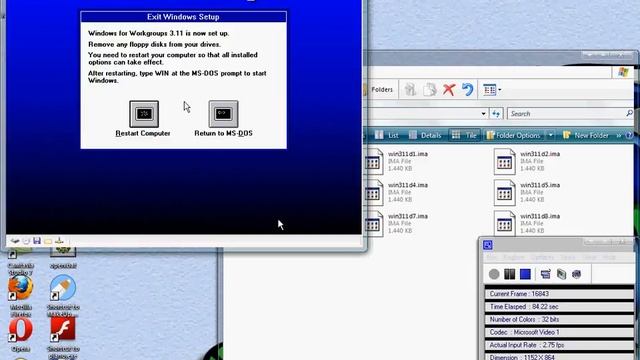The height and width of the screenshot is (360, 640).
Task: Click the magnifier icon in the Search box
Action: coord(629,113)
